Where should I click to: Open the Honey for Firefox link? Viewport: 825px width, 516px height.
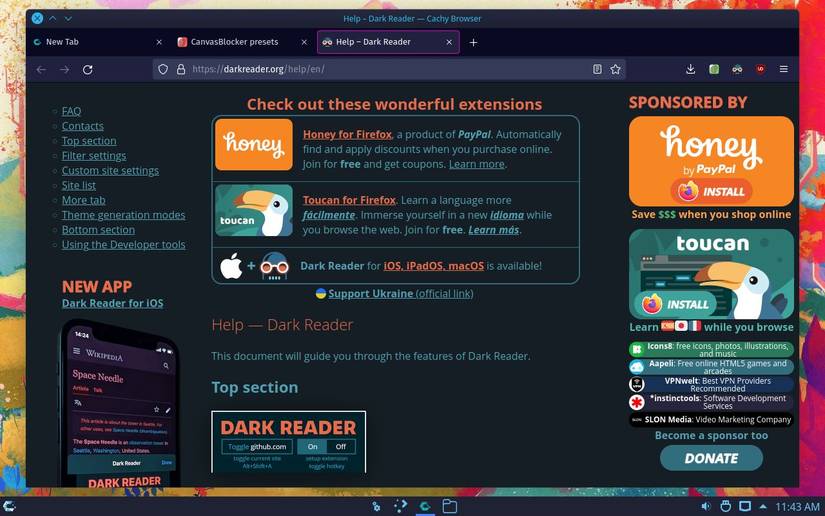coord(347,135)
